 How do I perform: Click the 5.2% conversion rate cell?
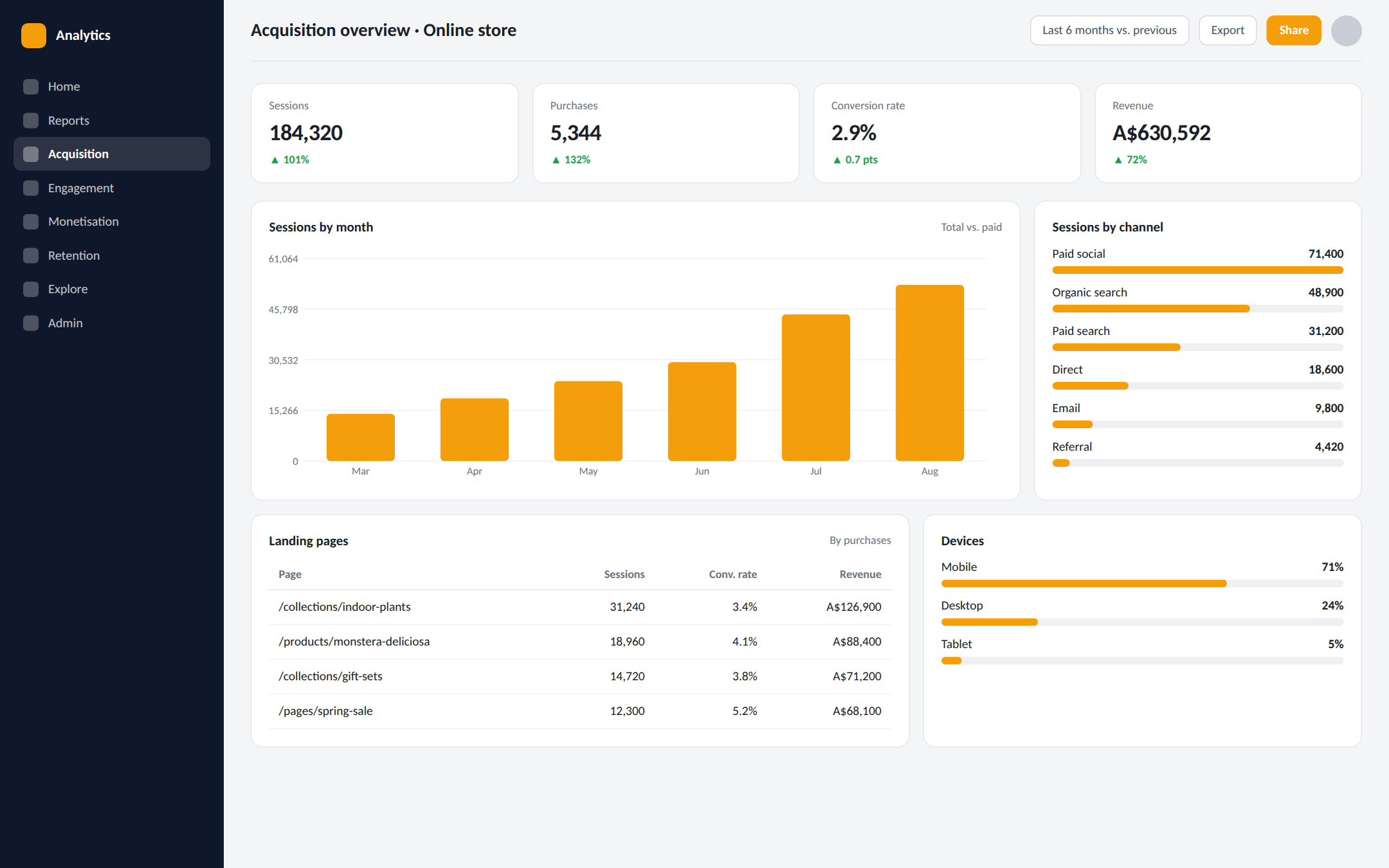click(745, 711)
